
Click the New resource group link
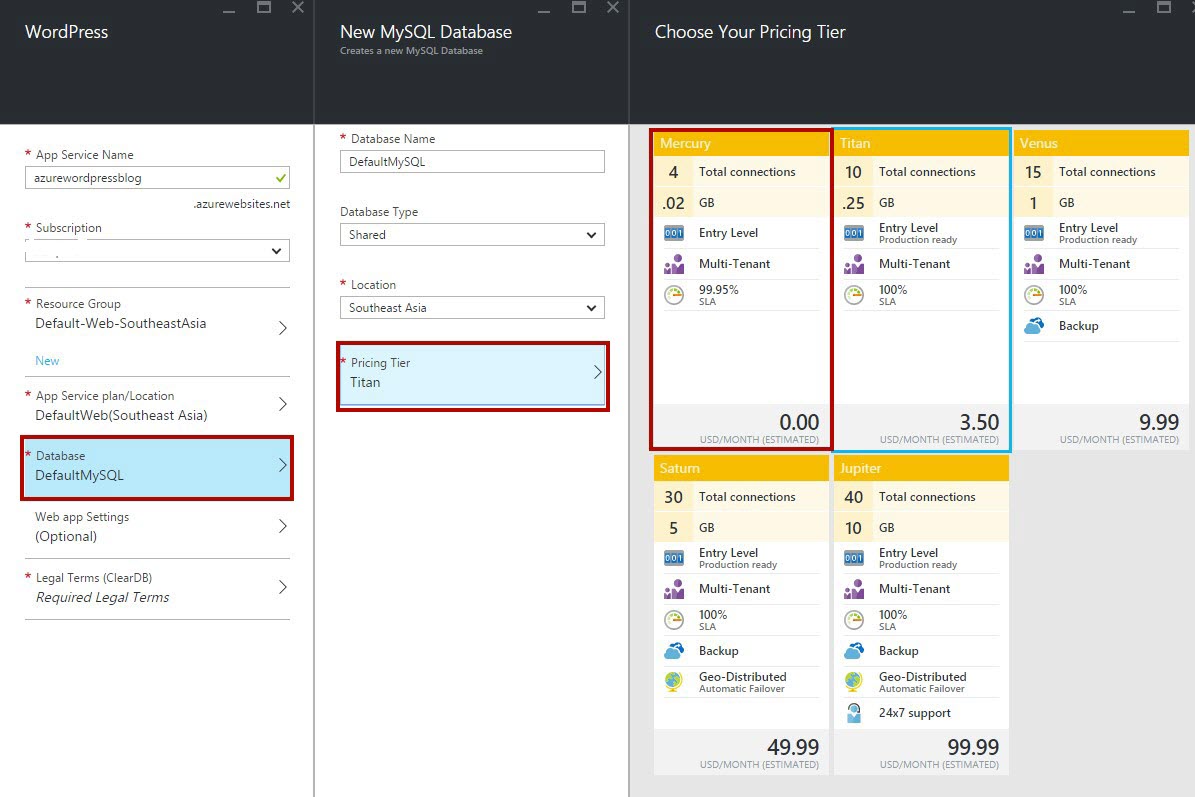pos(47,360)
